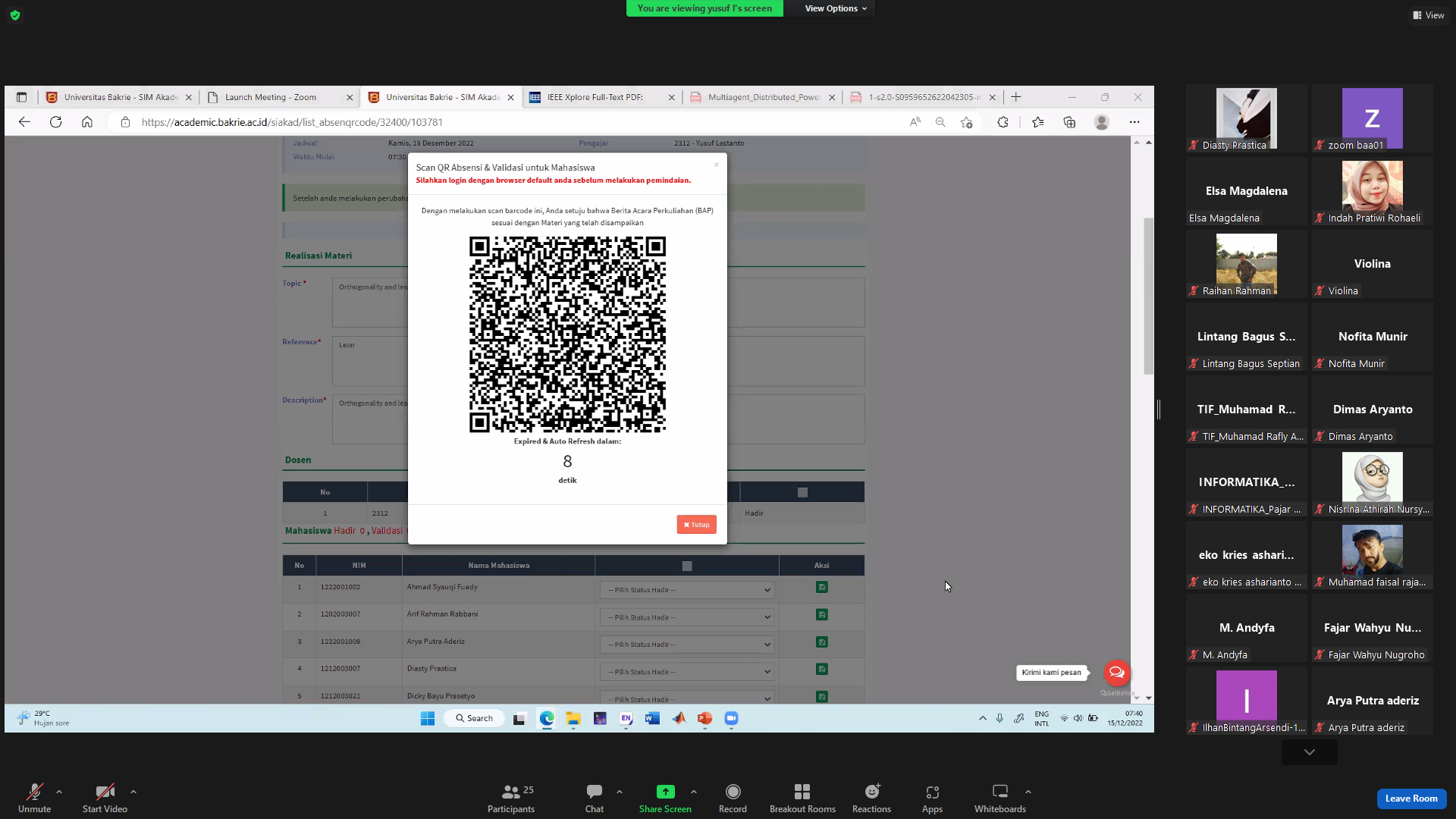This screenshot has height=819, width=1456.
Task: Open status dropdown for Diasty Prastica
Action: [x=687, y=672]
